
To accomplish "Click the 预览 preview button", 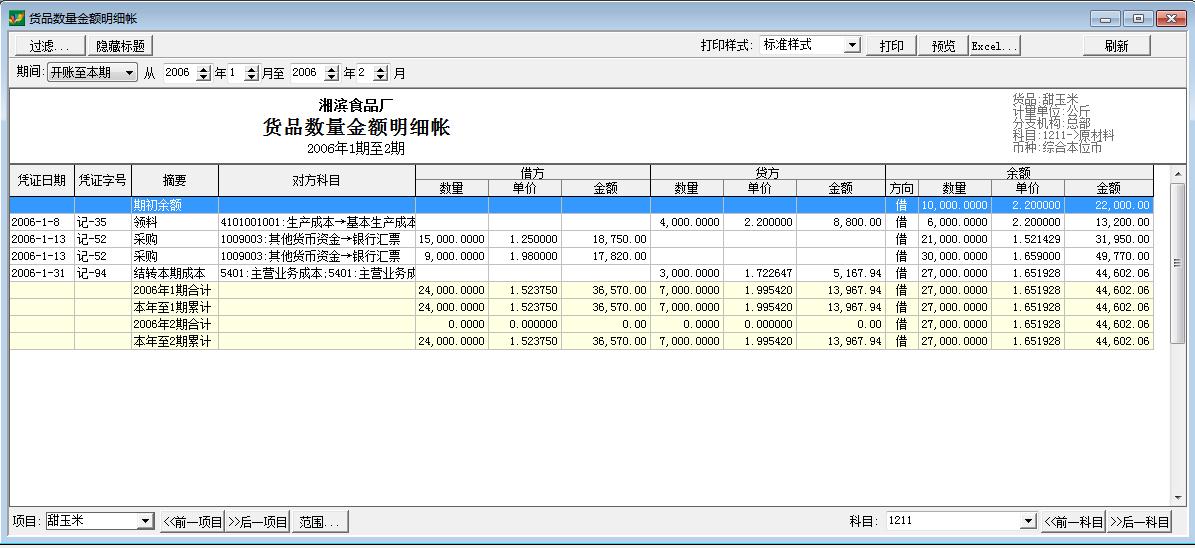I will click(x=943, y=46).
